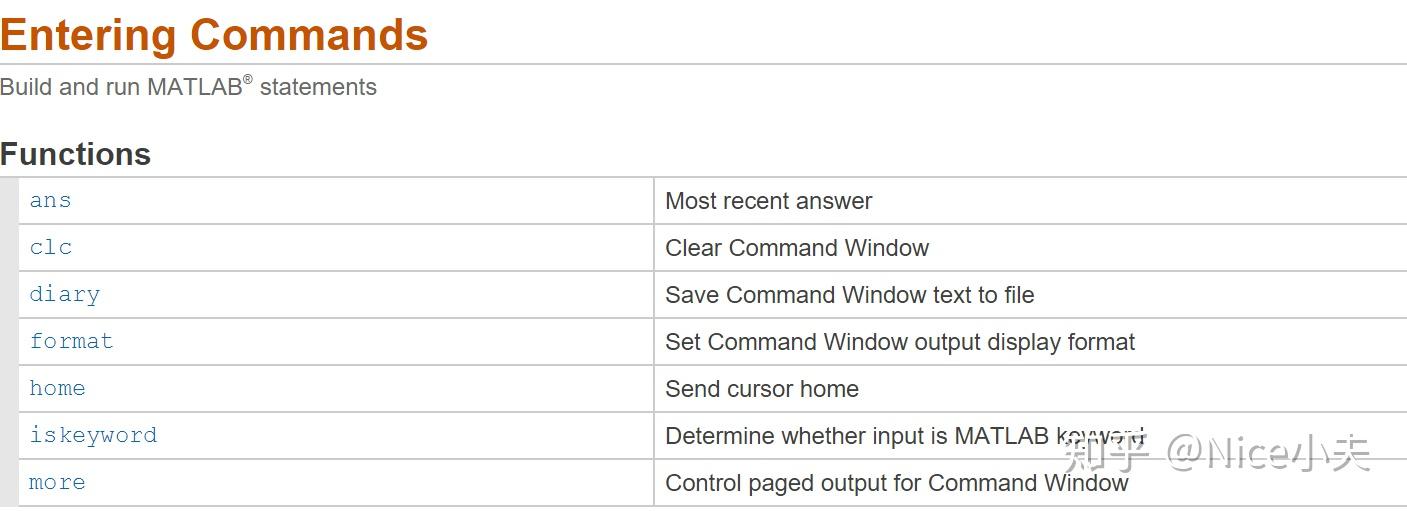The width and height of the screenshot is (1407, 511).
Task: Click the clc function link
Action: 51,248
